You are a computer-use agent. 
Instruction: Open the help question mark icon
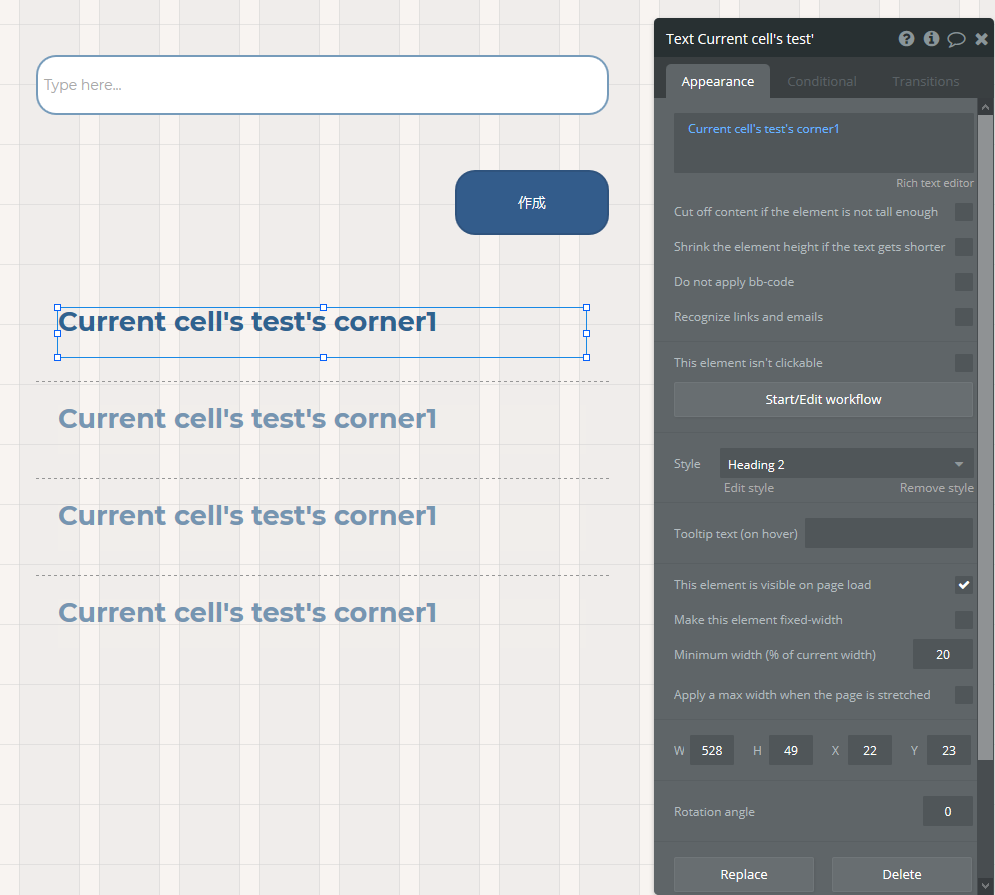[x=906, y=39]
